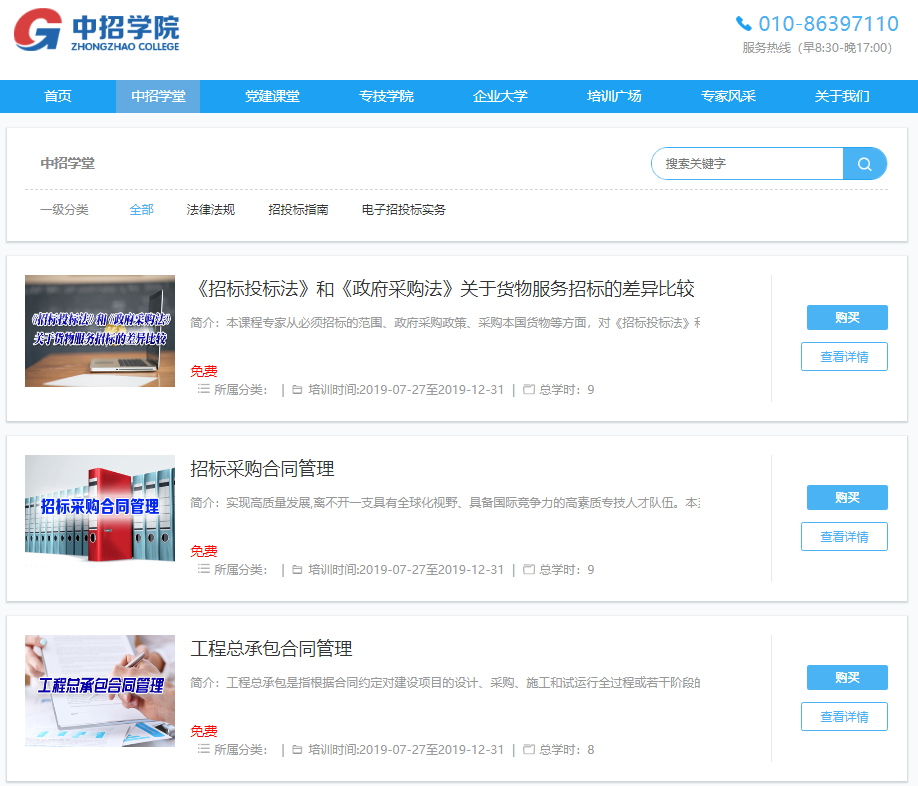918x786 pixels.
Task: Open the 专家风采 navigation tab
Action: point(728,97)
